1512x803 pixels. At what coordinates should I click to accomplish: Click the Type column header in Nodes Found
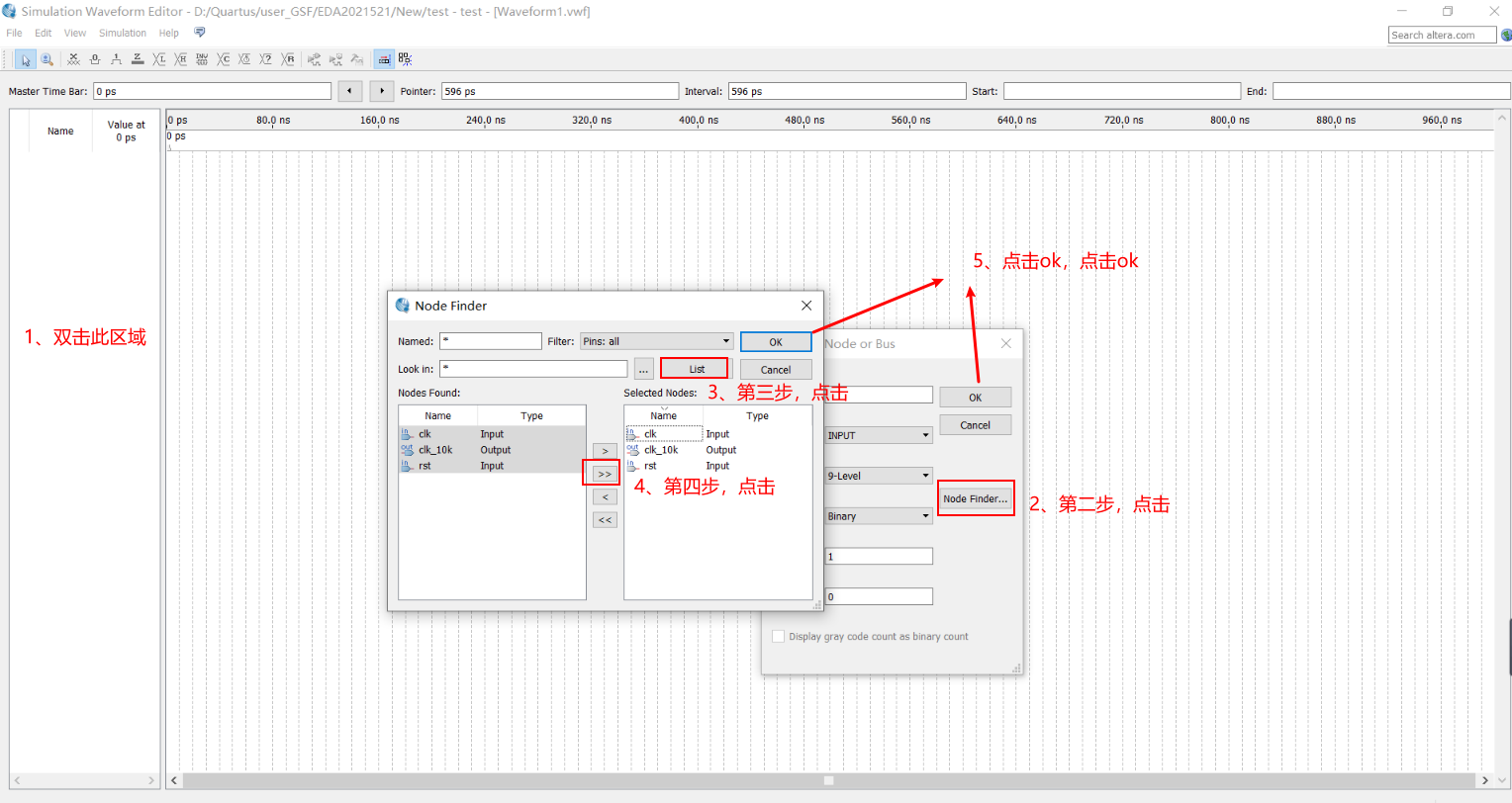coord(531,416)
